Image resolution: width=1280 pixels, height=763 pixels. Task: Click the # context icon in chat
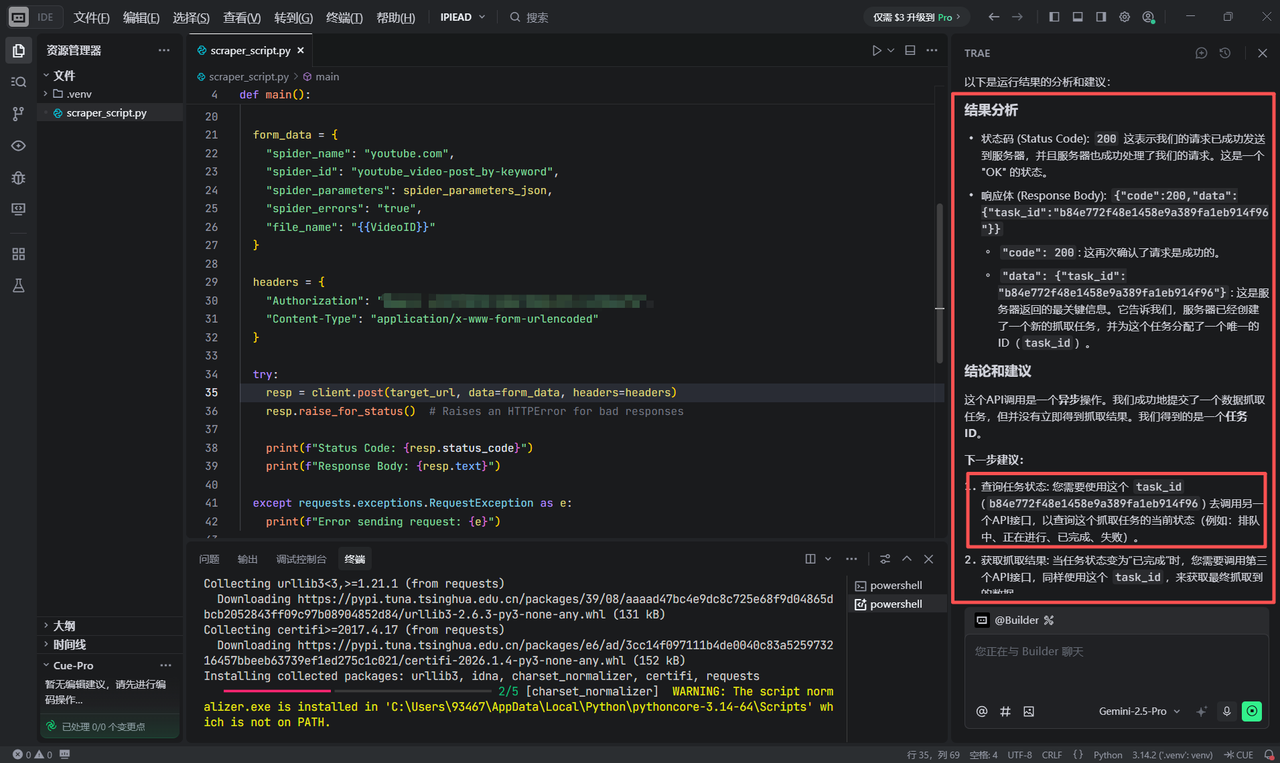(1005, 711)
